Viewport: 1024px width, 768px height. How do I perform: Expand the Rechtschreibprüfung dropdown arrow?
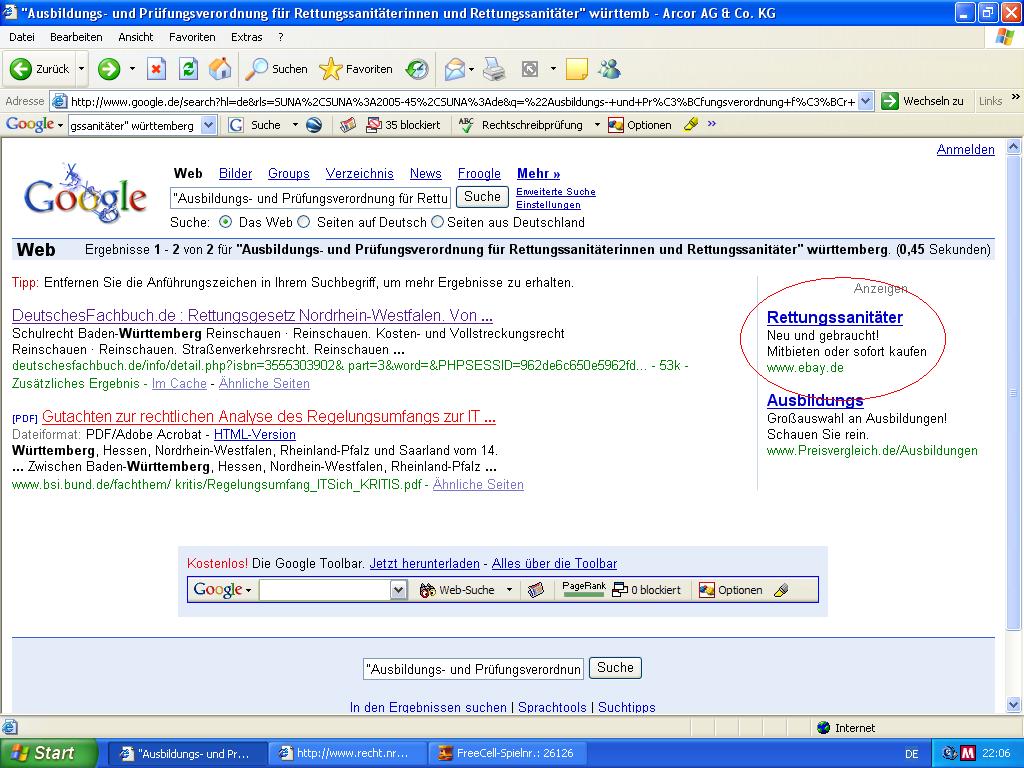(x=597, y=125)
